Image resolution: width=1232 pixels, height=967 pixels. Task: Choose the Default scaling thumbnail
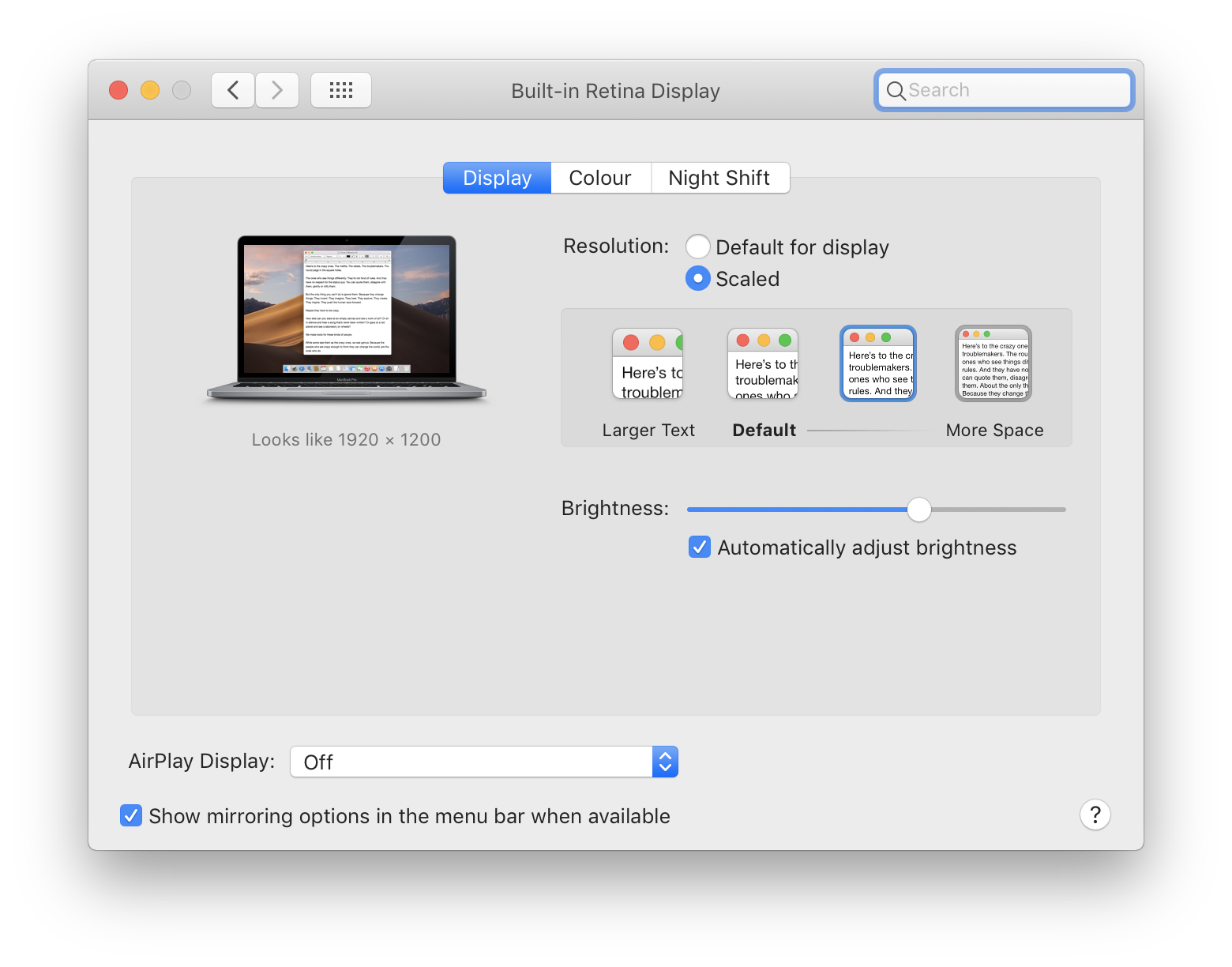pos(763,363)
